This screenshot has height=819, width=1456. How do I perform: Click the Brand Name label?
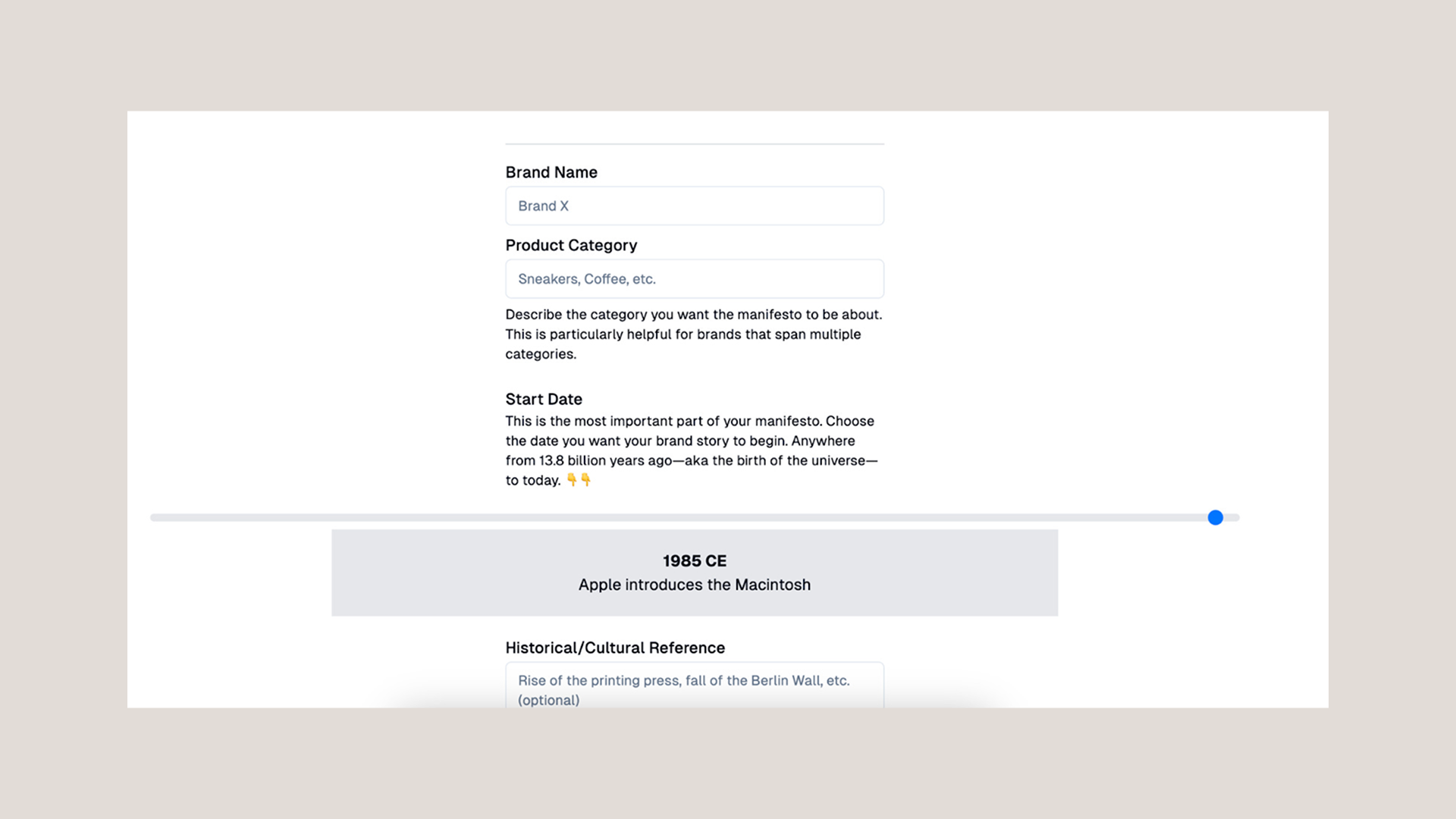pyautogui.click(x=551, y=172)
